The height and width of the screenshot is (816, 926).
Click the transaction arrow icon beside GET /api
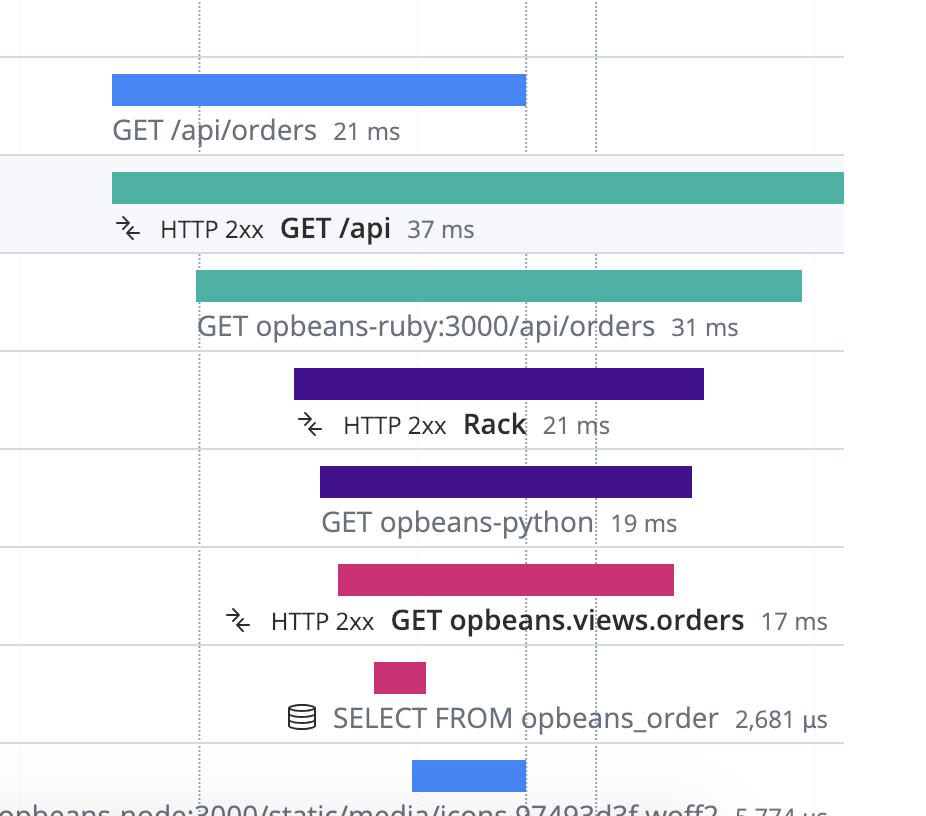pos(129,229)
